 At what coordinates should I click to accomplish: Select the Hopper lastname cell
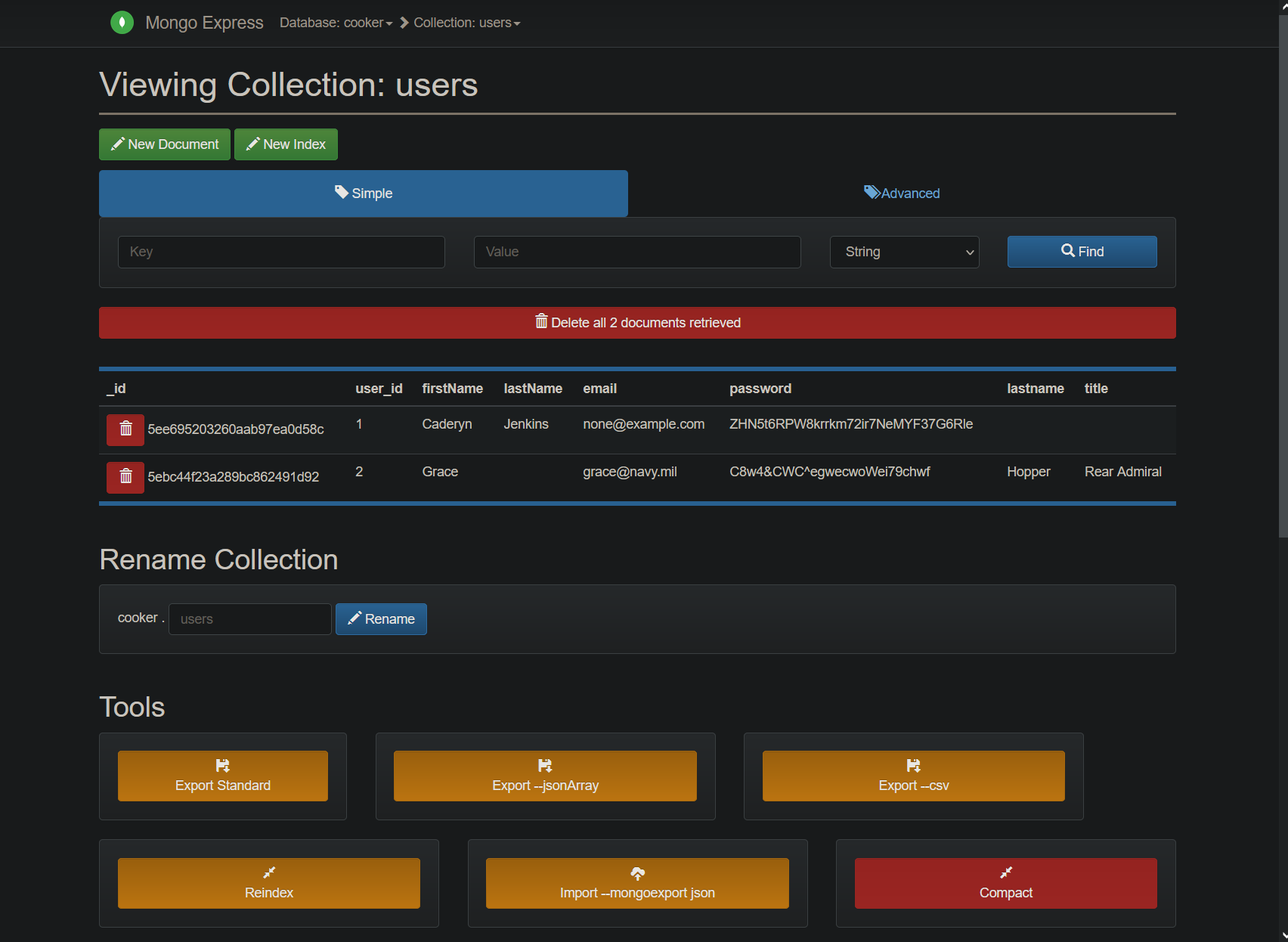point(1028,472)
